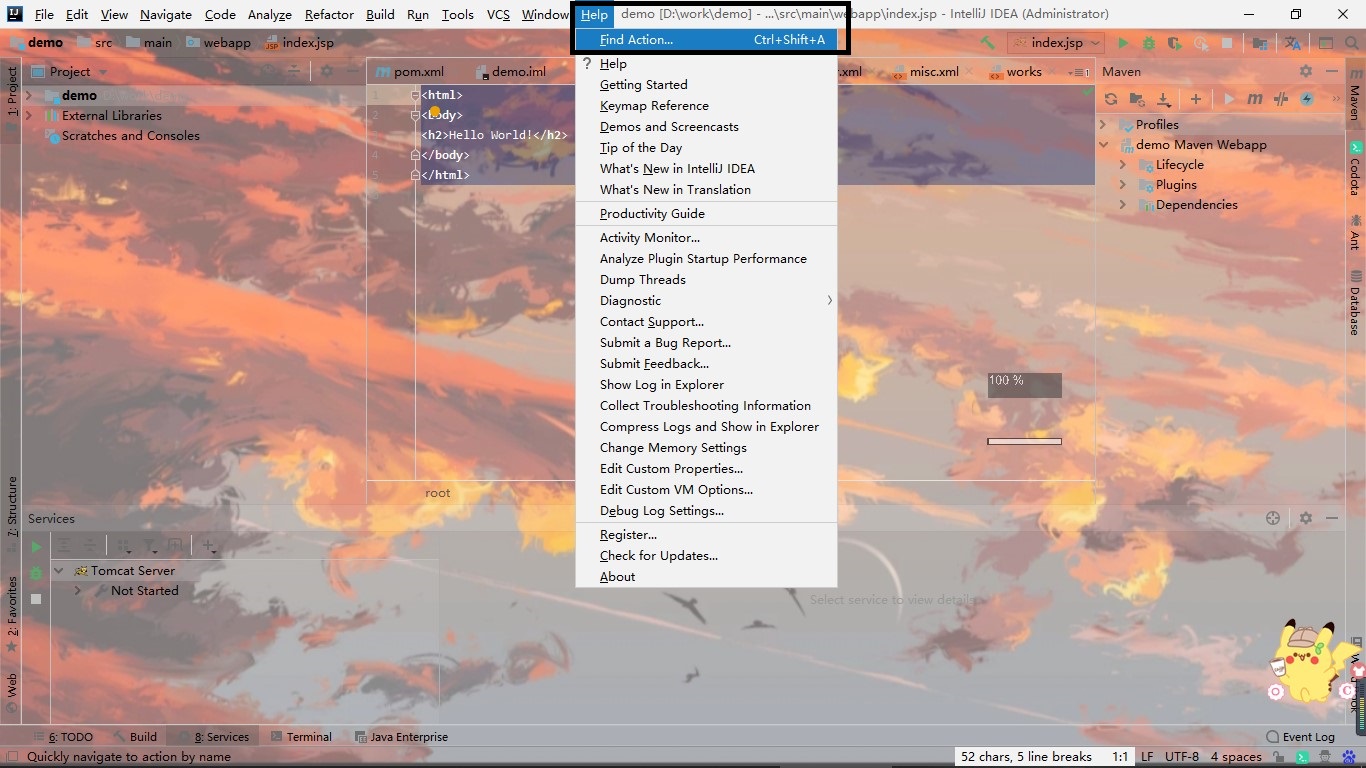This screenshot has height=768, width=1366.
Task: Open the 6: TODO tool window
Action: (x=62, y=737)
